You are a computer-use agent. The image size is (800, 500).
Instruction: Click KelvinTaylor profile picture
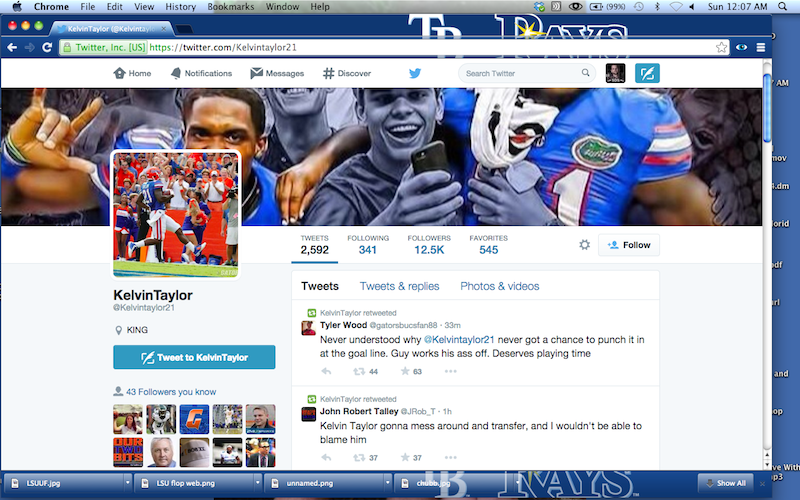coord(176,215)
